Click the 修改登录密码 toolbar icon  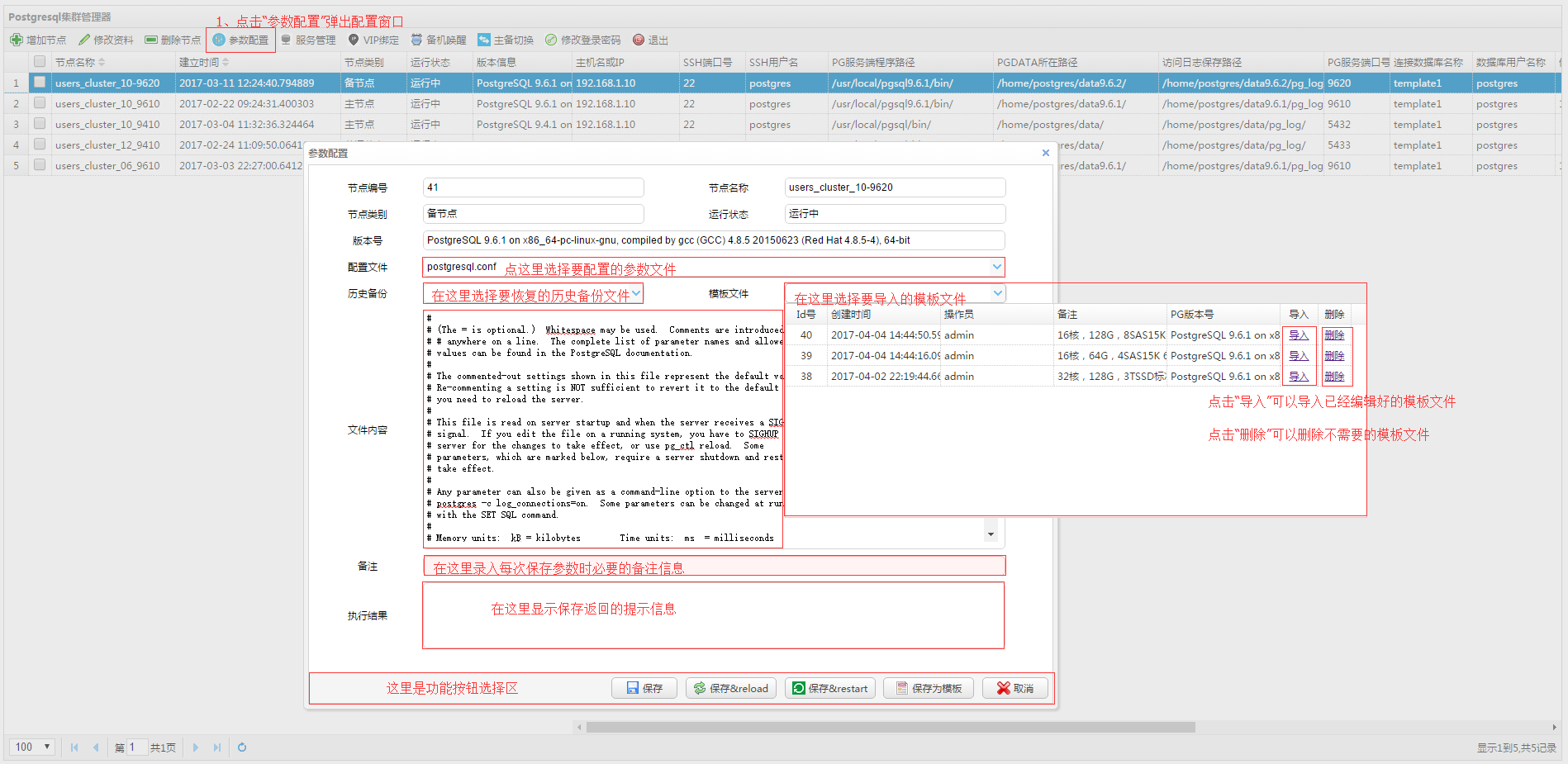551,40
